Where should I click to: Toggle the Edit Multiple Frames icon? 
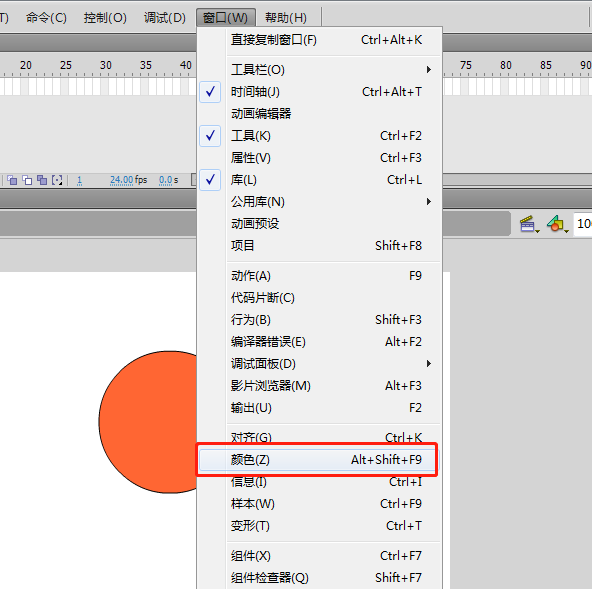pyautogui.click(x=42, y=180)
